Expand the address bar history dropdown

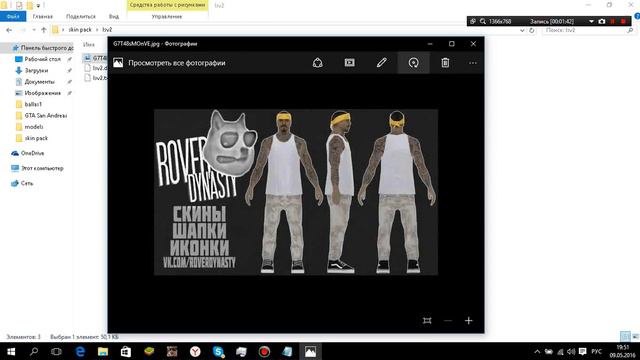(522, 30)
